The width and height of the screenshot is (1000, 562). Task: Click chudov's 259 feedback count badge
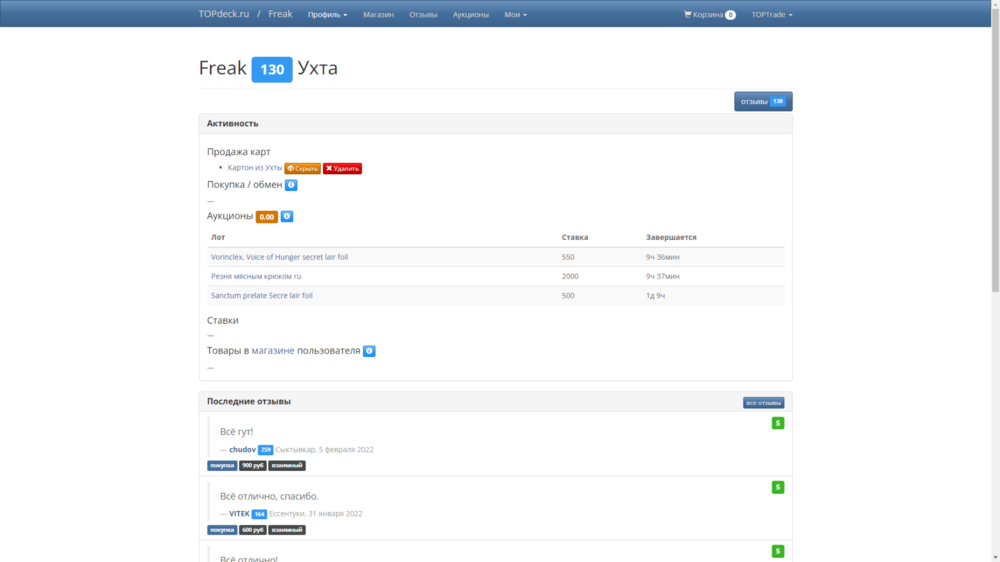(x=265, y=450)
